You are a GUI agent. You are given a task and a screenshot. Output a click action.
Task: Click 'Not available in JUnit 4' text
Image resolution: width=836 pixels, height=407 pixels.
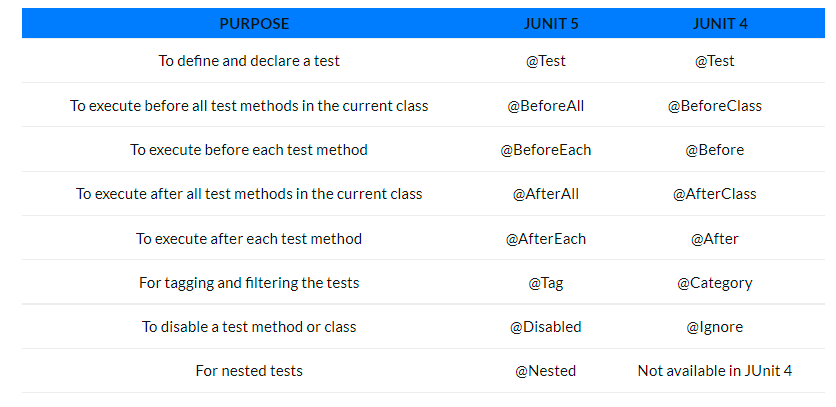coord(714,371)
